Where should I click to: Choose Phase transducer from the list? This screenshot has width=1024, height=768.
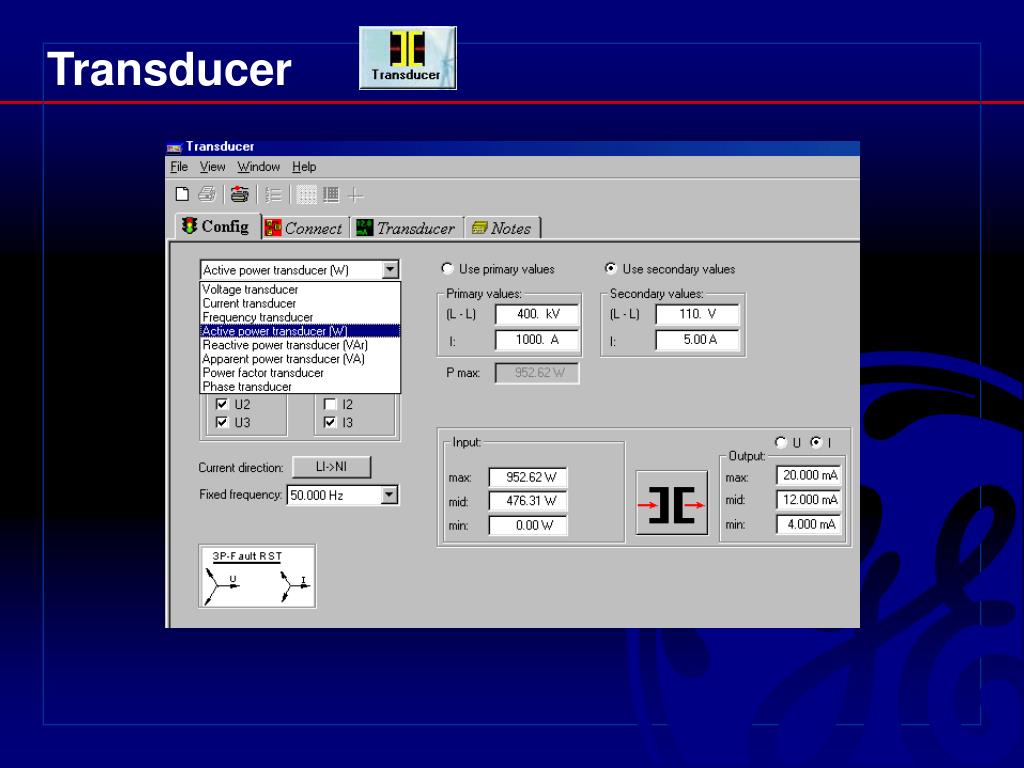coord(300,386)
